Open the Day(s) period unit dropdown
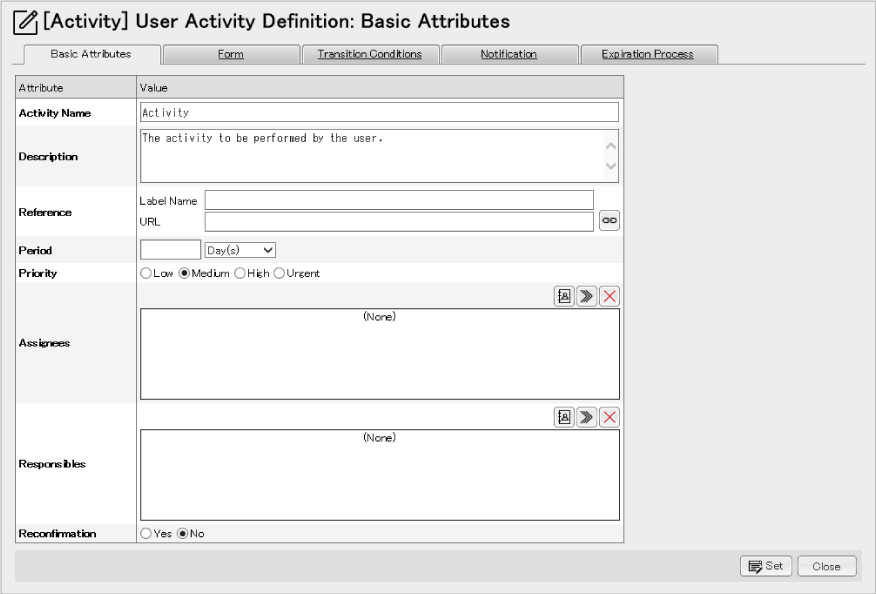 coord(240,250)
